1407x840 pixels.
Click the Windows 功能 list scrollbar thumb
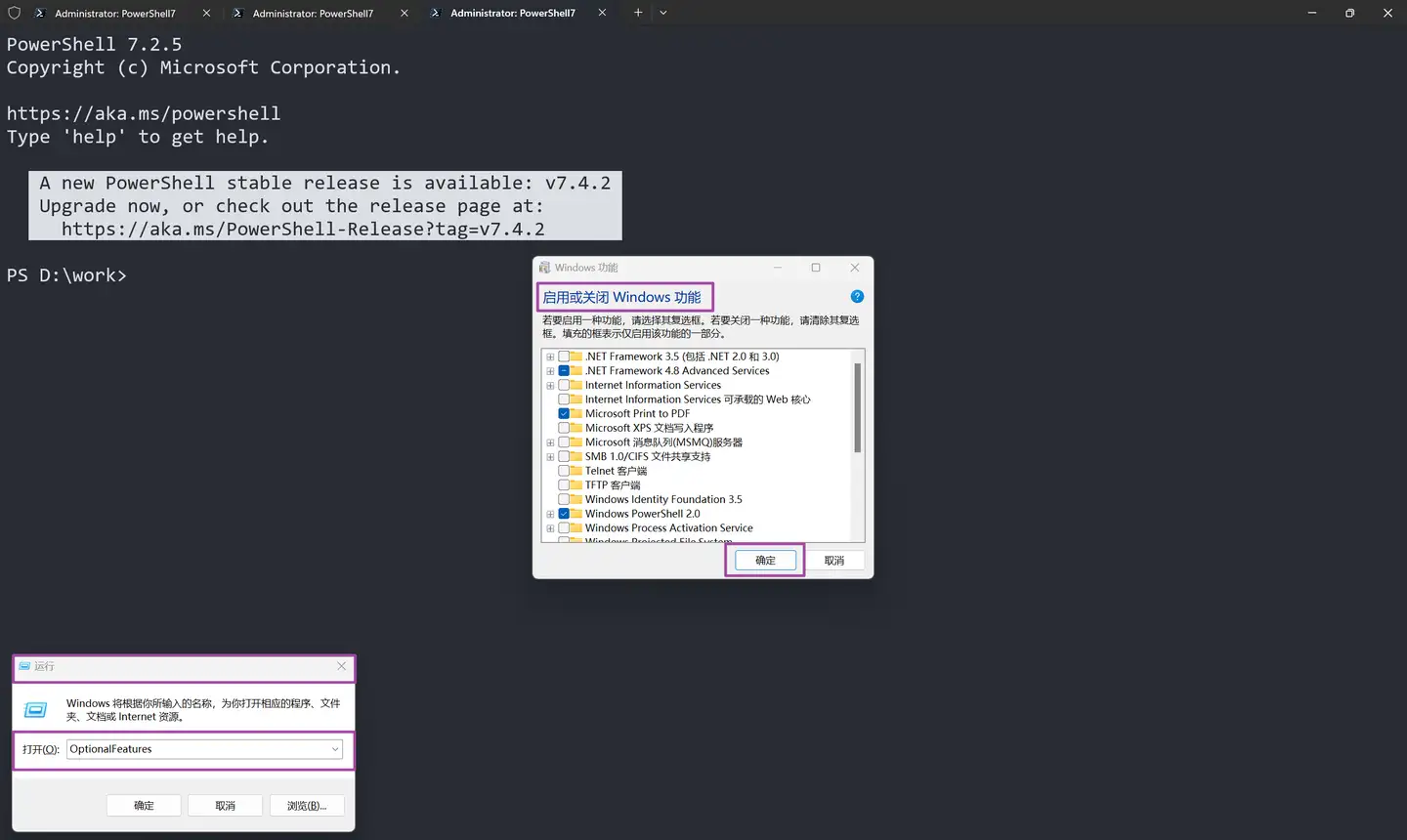tap(858, 407)
